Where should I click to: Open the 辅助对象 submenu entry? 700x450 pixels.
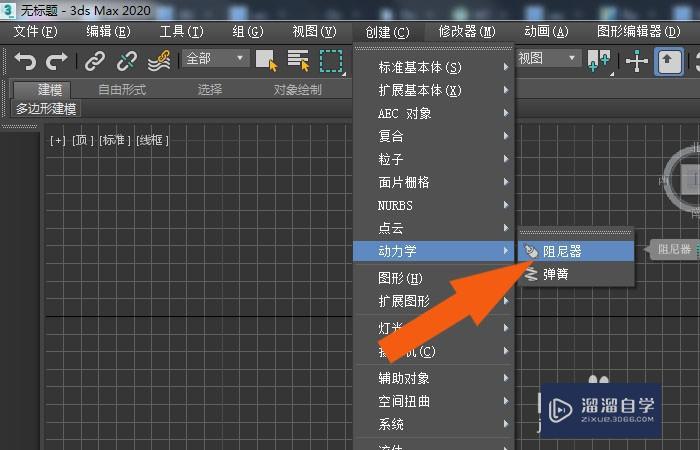433,378
